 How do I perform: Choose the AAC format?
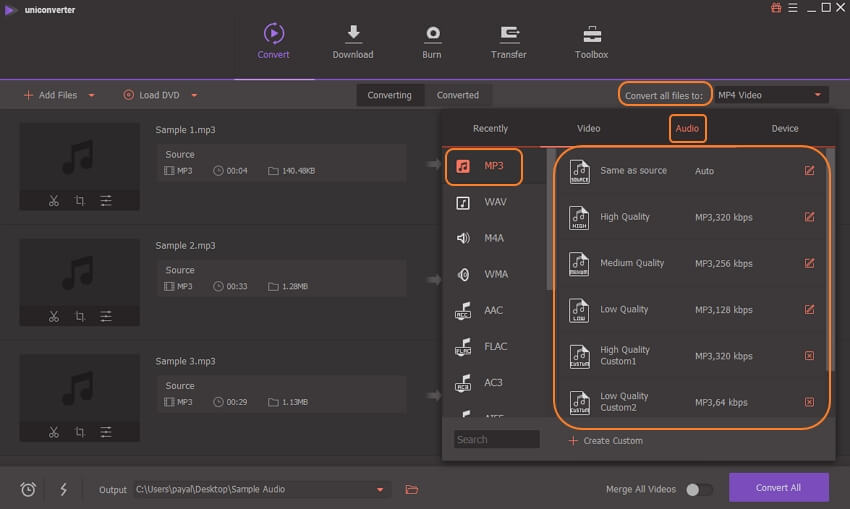coord(494,311)
